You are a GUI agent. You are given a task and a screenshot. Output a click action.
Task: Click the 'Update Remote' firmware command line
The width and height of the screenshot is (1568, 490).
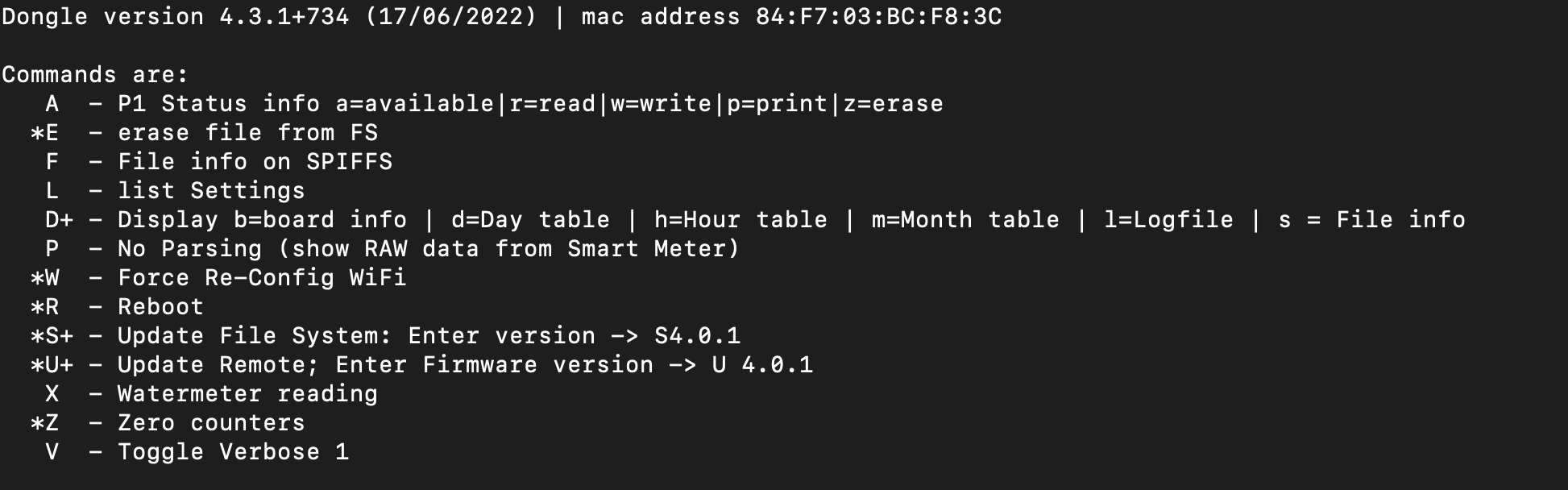click(x=465, y=365)
